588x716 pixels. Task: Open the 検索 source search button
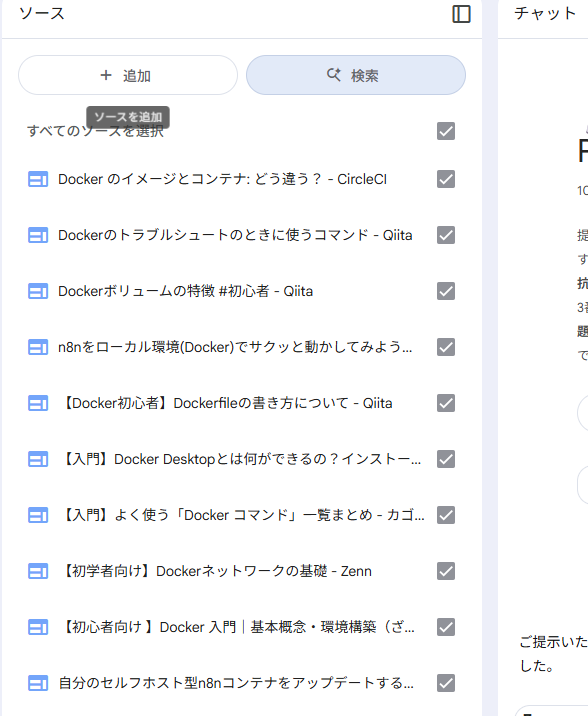point(356,75)
